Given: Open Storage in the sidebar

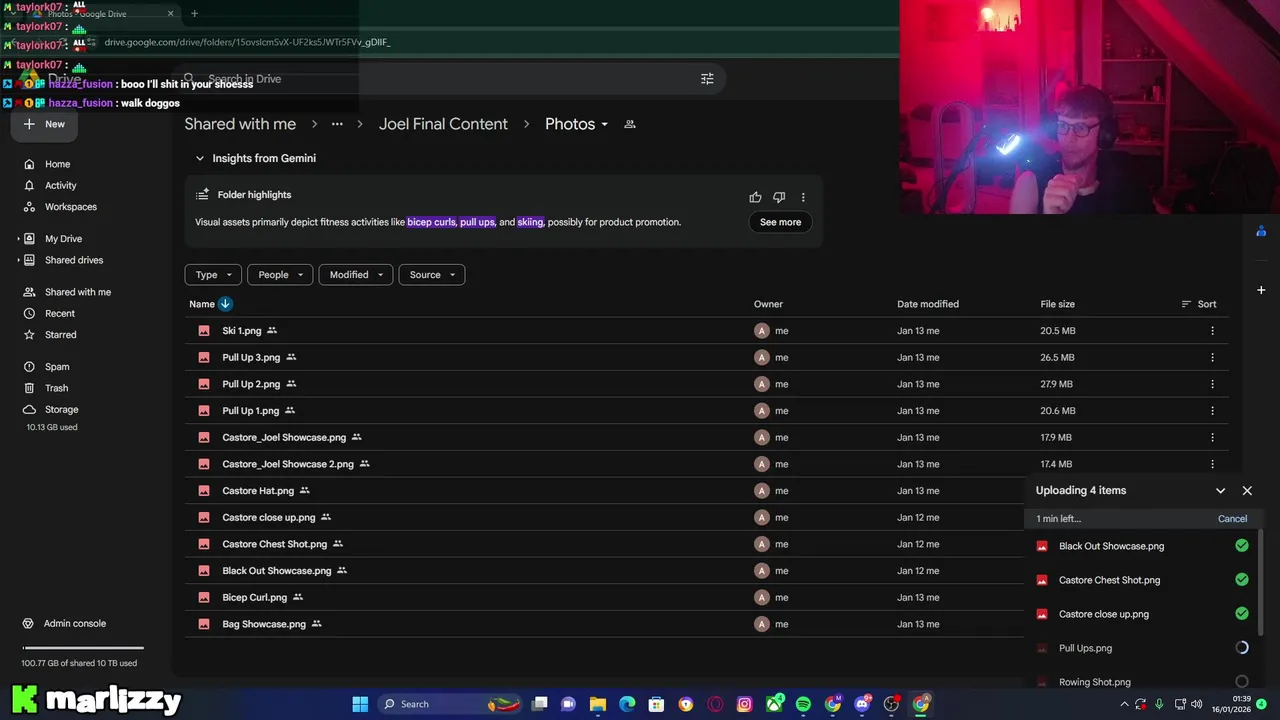Looking at the screenshot, I should click(61, 409).
